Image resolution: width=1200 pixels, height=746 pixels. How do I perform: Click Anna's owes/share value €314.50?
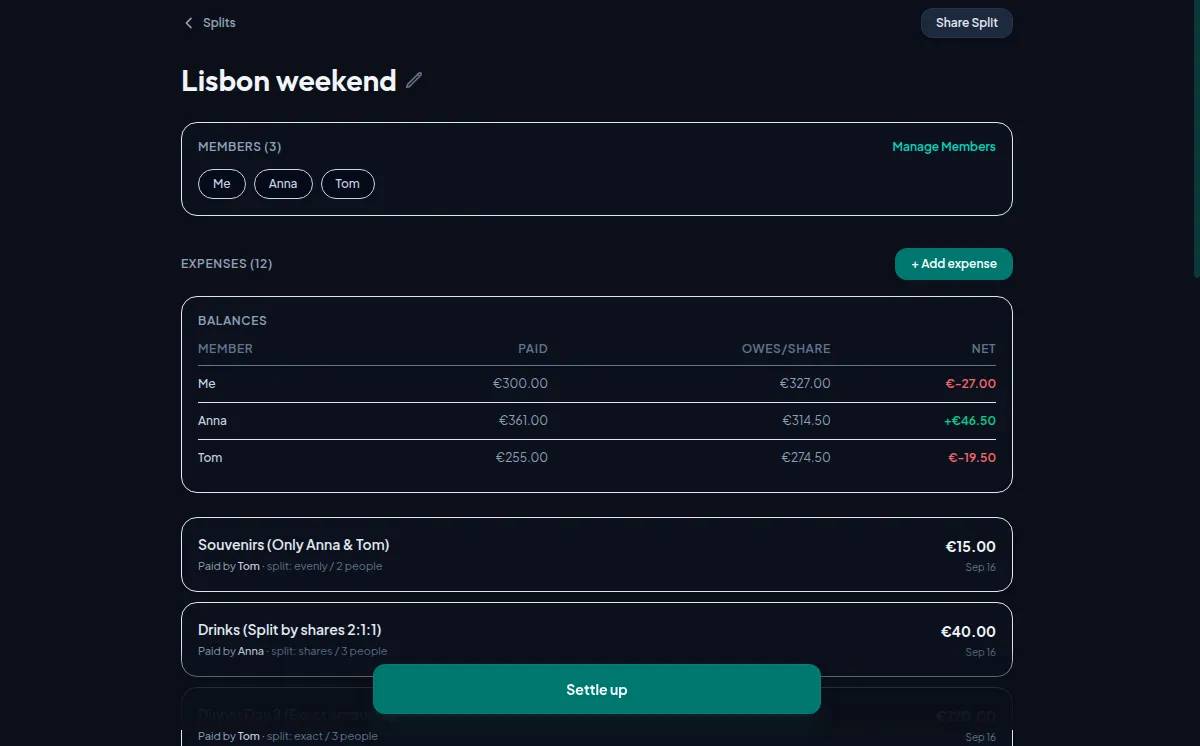pyautogui.click(x=806, y=421)
